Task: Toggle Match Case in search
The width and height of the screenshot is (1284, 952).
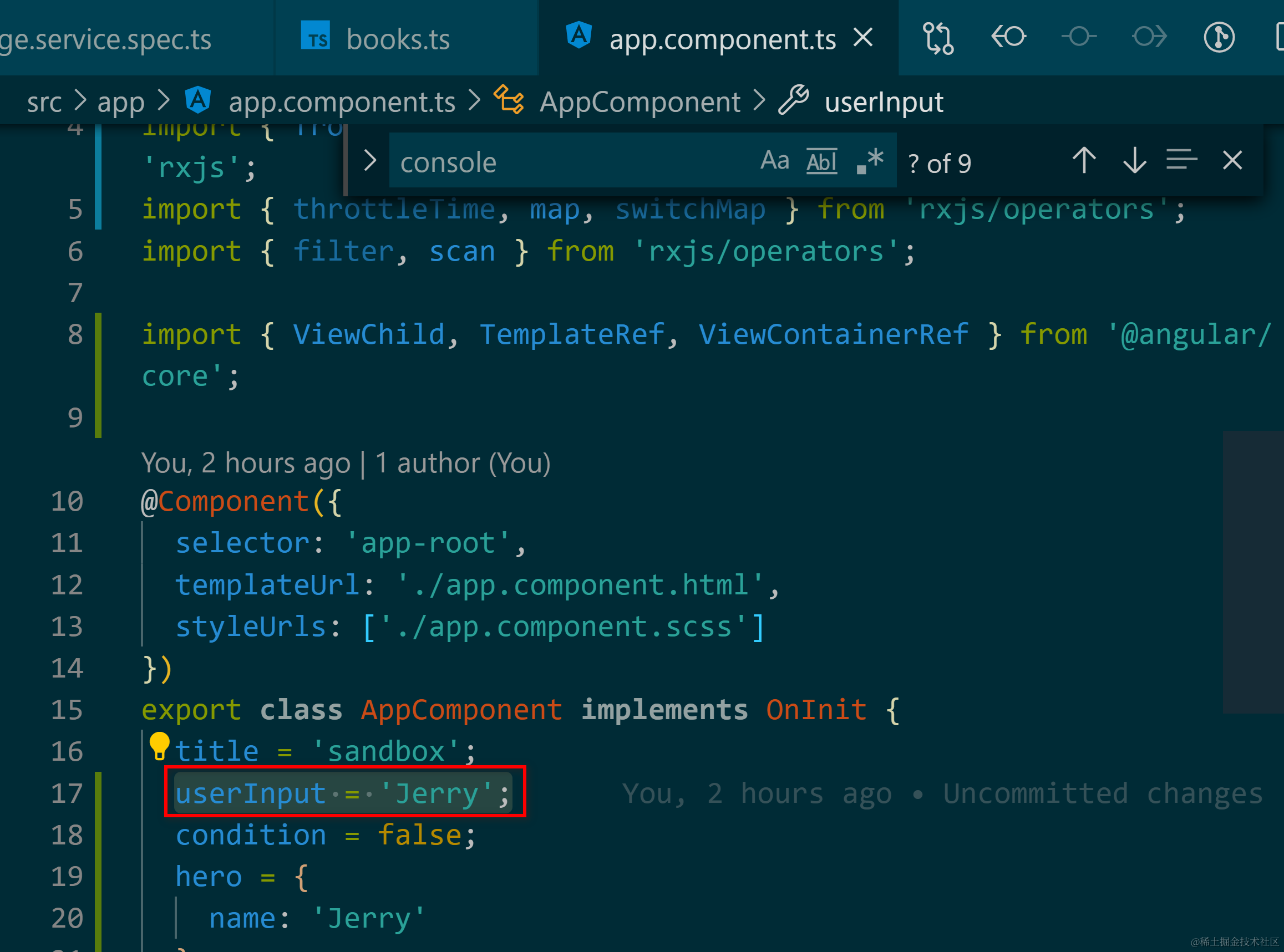Action: tap(774, 160)
